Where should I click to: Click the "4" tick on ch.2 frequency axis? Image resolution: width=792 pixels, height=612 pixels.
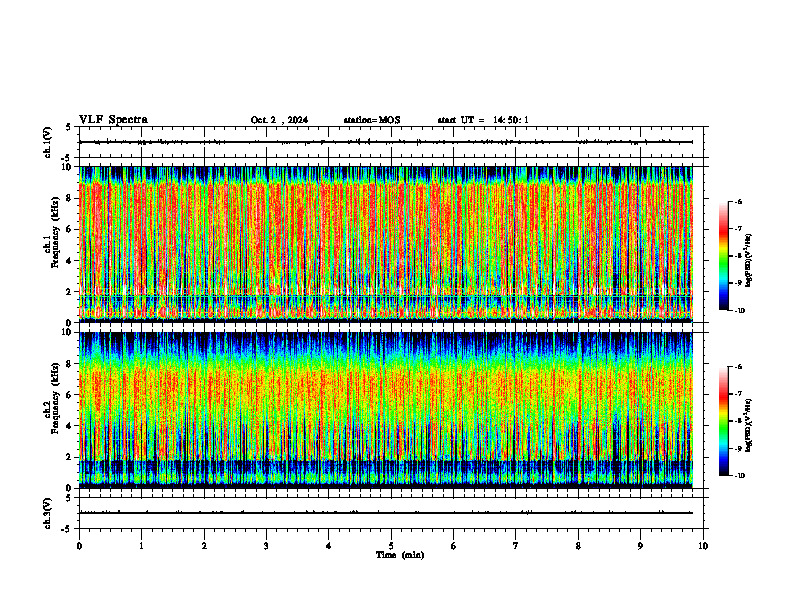coord(70,426)
